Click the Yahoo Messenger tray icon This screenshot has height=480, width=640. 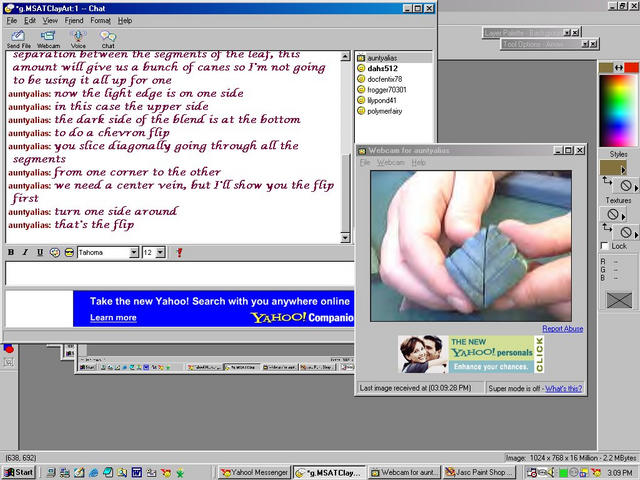[596, 473]
